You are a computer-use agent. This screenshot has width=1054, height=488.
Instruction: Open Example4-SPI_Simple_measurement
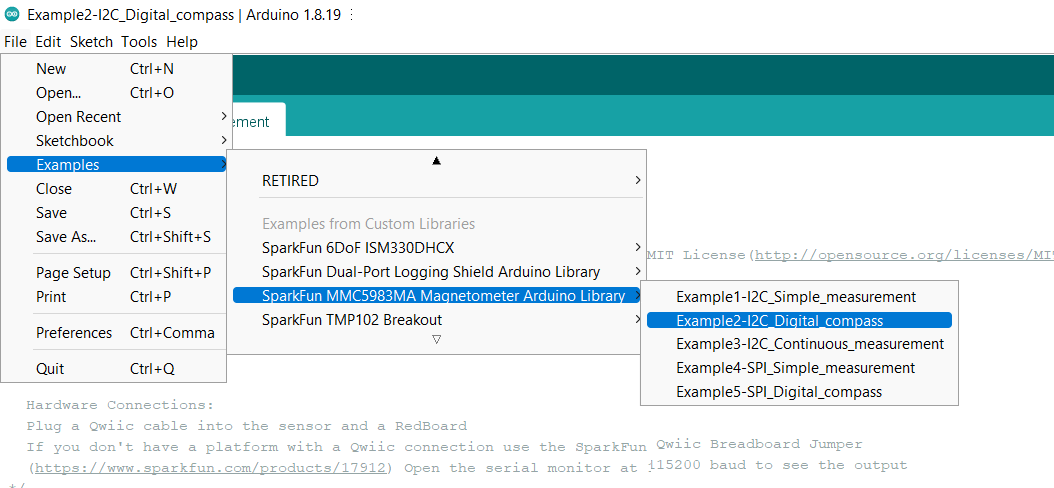(799, 368)
